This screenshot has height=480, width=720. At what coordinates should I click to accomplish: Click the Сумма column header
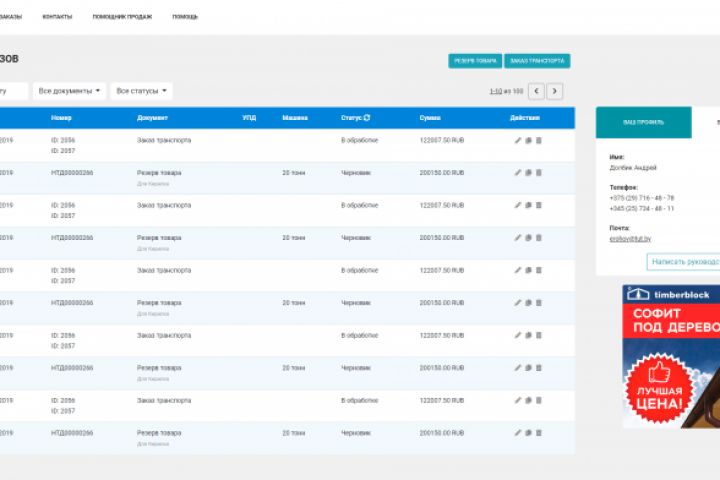point(430,118)
